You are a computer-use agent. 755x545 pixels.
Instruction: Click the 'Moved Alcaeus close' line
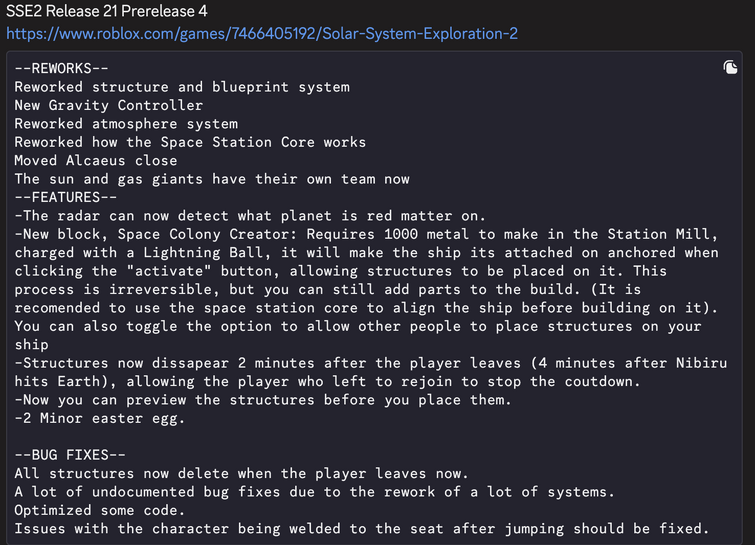coord(96,160)
